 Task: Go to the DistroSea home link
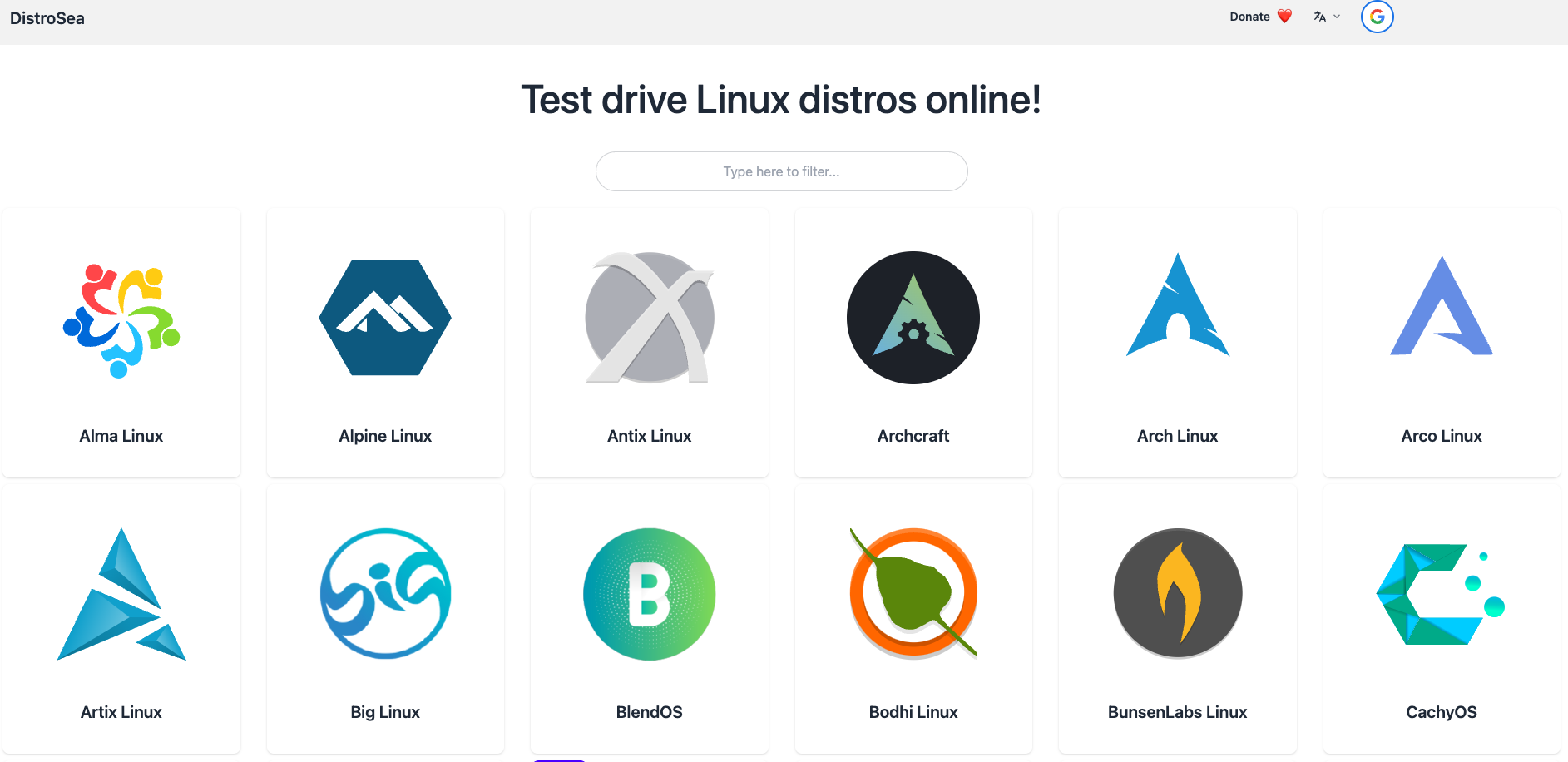coord(47,18)
